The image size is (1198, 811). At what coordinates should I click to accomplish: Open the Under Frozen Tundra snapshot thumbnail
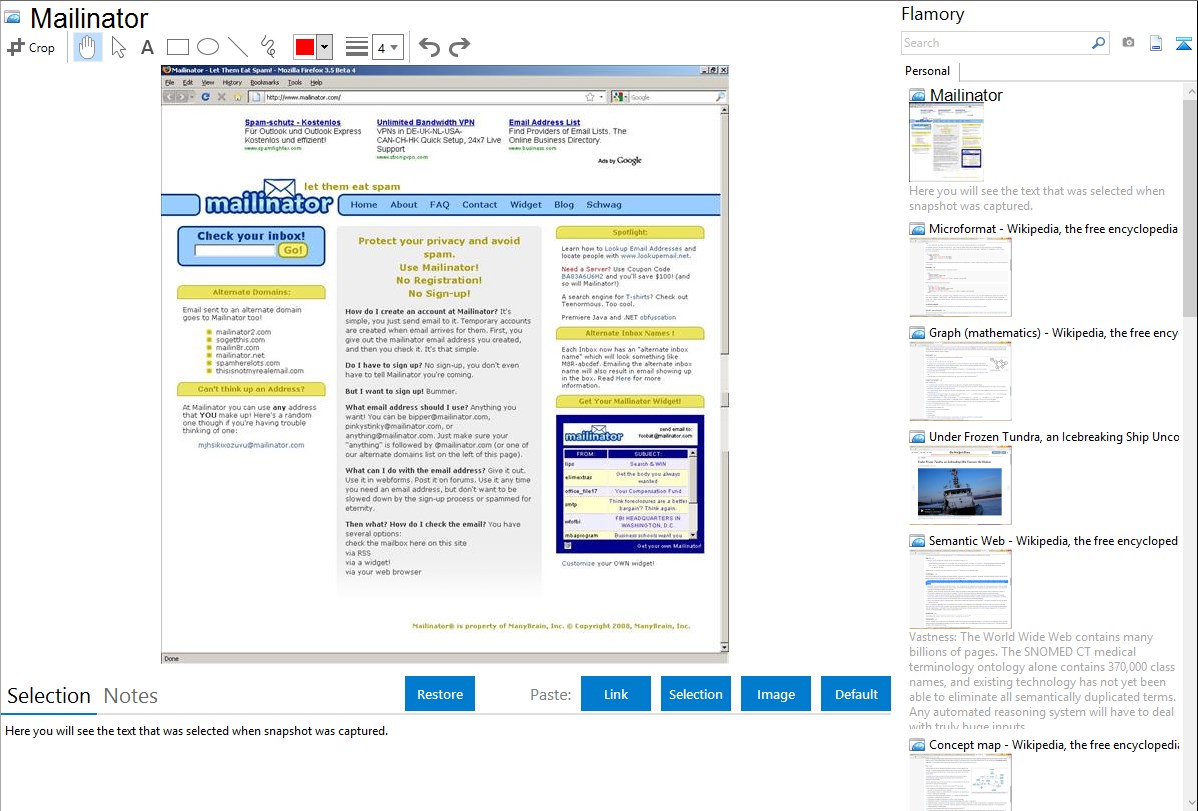click(x=960, y=485)
